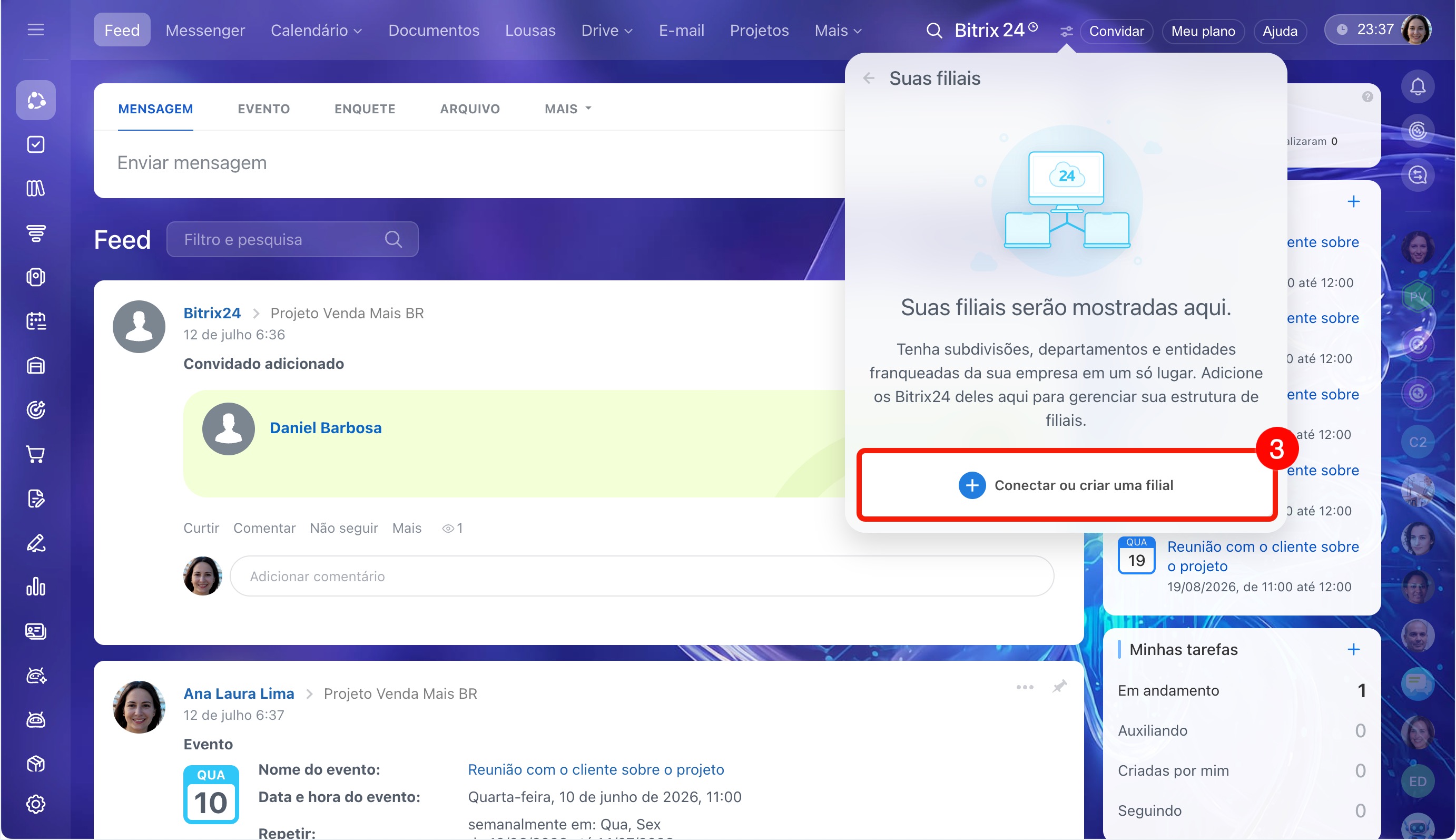Open the CRM funnel icon in sidebar
The height and width of the screenshot is (840, 1456).
coord(36,232)
